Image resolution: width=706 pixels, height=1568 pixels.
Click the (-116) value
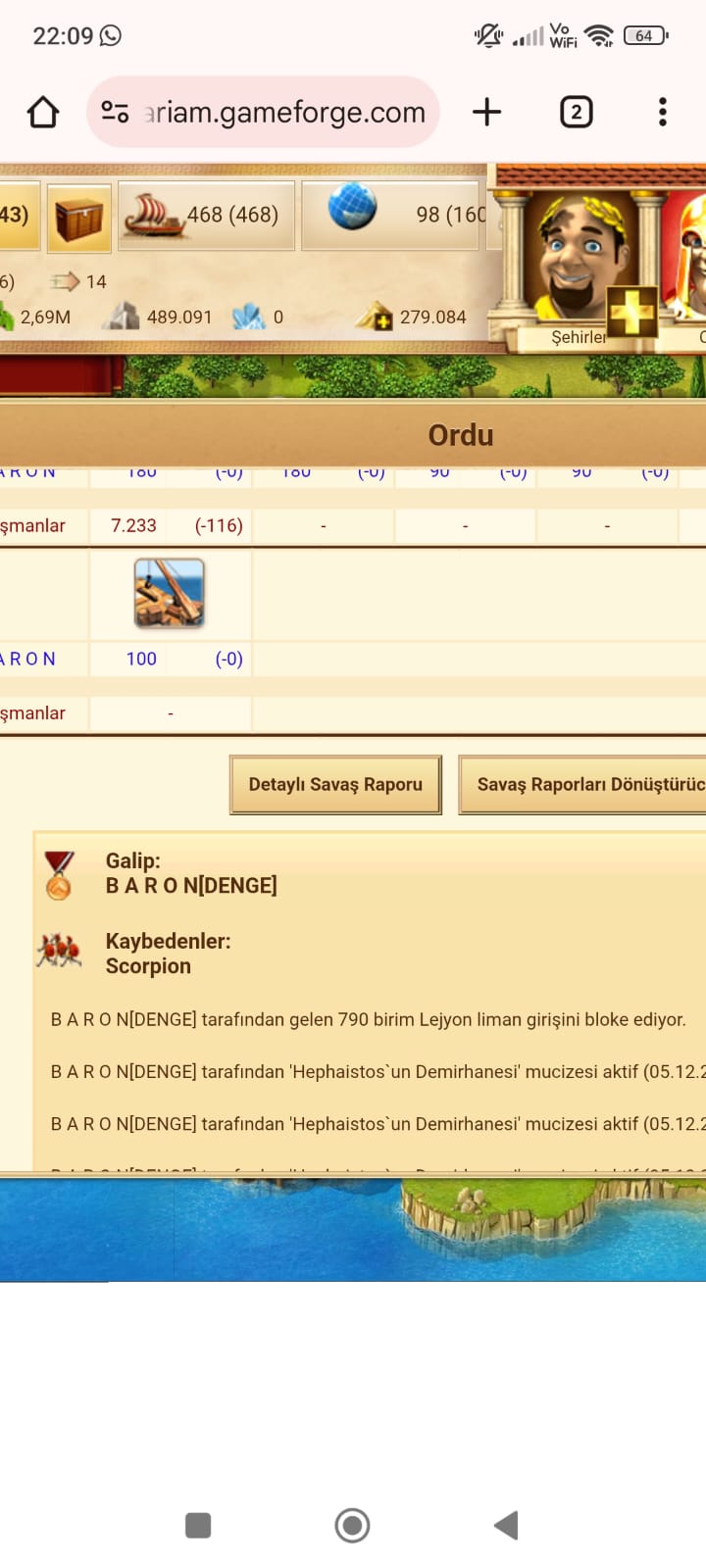219,525
